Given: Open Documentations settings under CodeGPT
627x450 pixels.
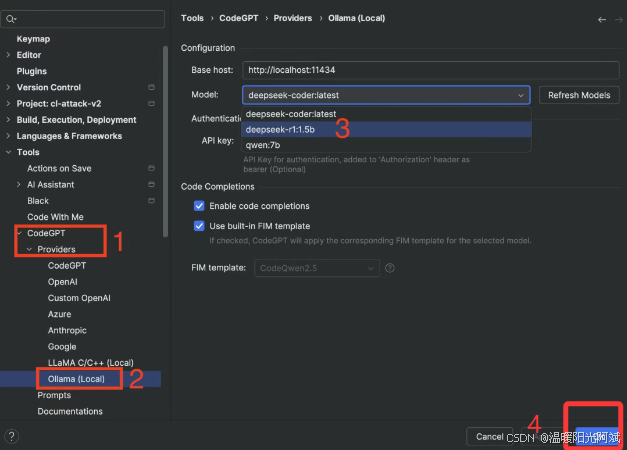Looking at the screenshot, I should tap(70, 412).
